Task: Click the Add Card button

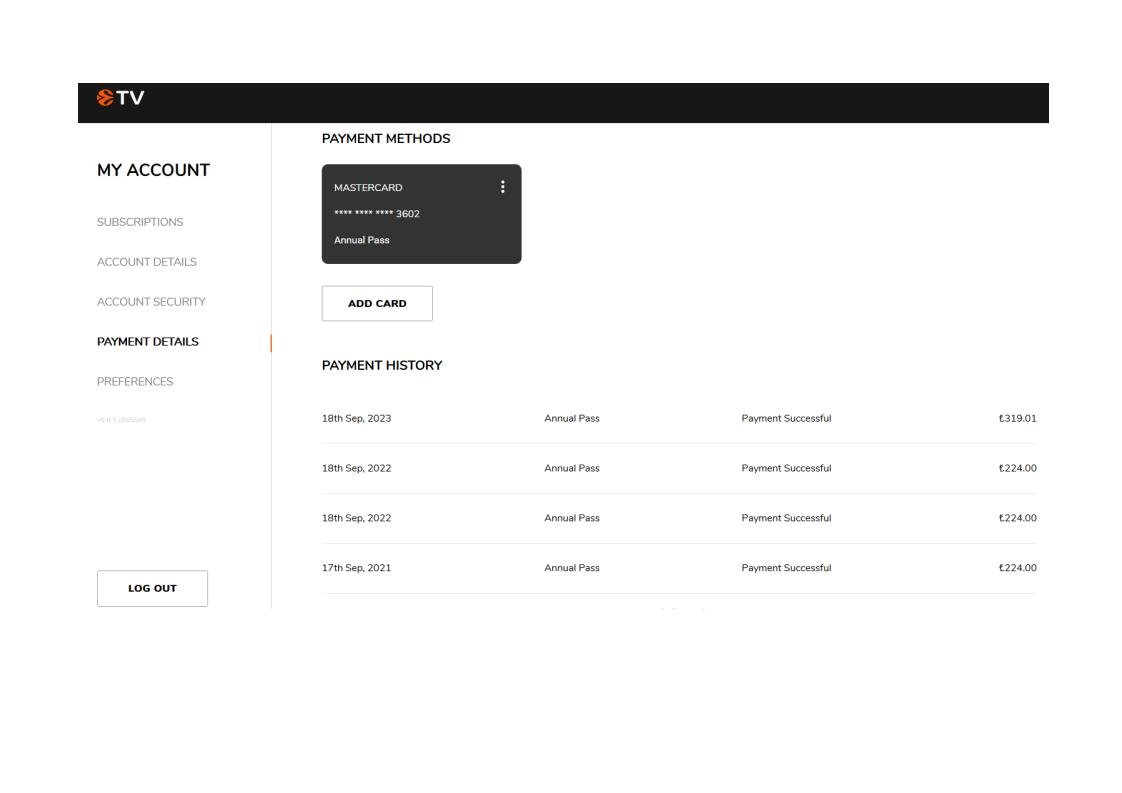Action: coord(377,304)
